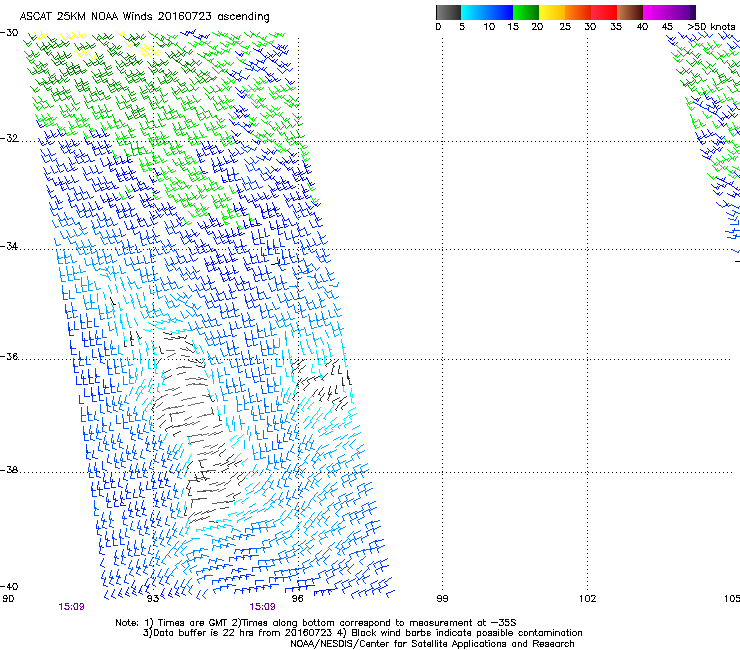740x650 pixels.
Task: Click the brown 35-40 knots color band
Action: click(x=630, y=12)
